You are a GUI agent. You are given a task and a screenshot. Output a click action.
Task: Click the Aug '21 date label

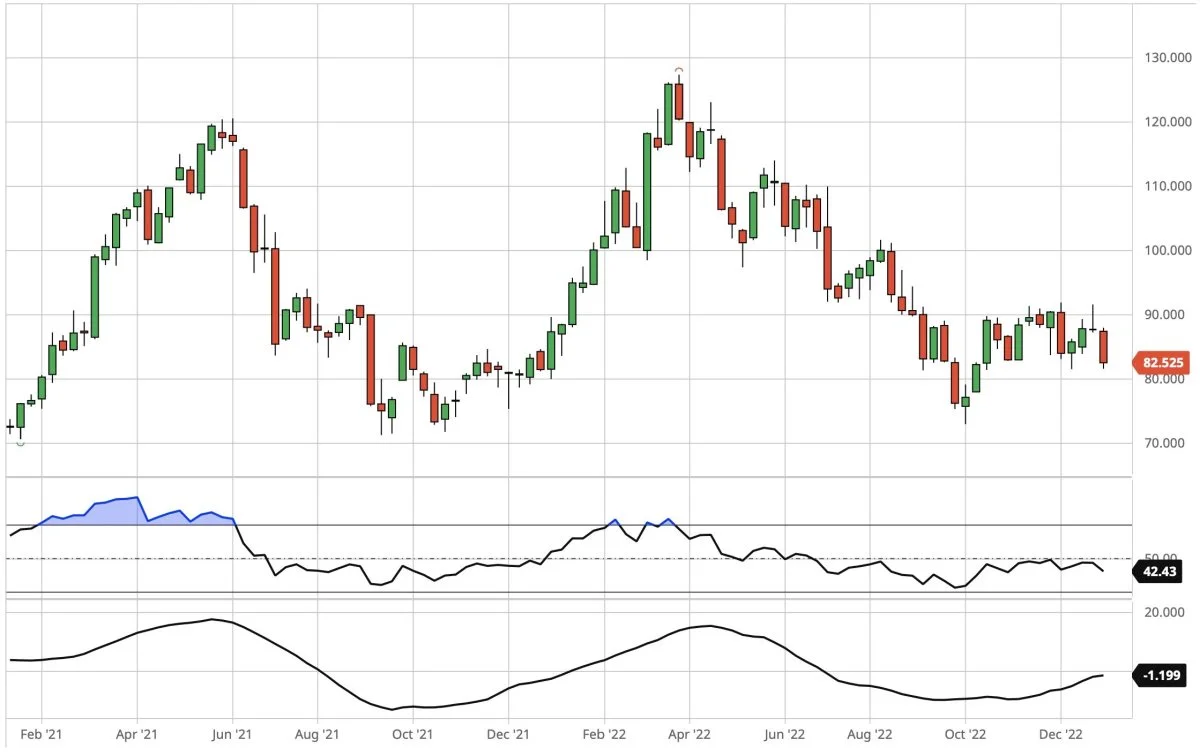tap(316, 734)
